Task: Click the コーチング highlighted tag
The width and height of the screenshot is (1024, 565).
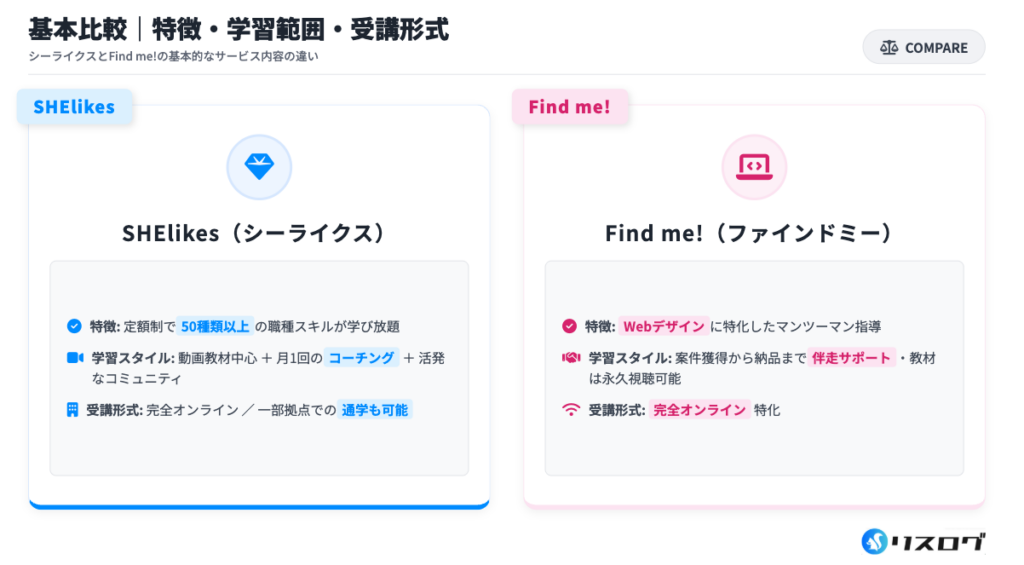Action: (x=361, y=358)
